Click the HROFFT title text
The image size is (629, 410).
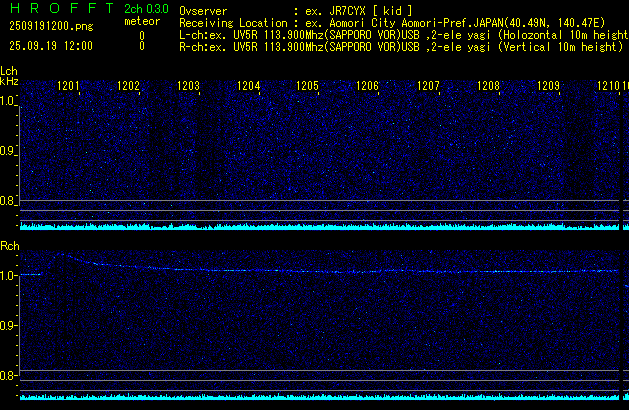pos(59,8)
